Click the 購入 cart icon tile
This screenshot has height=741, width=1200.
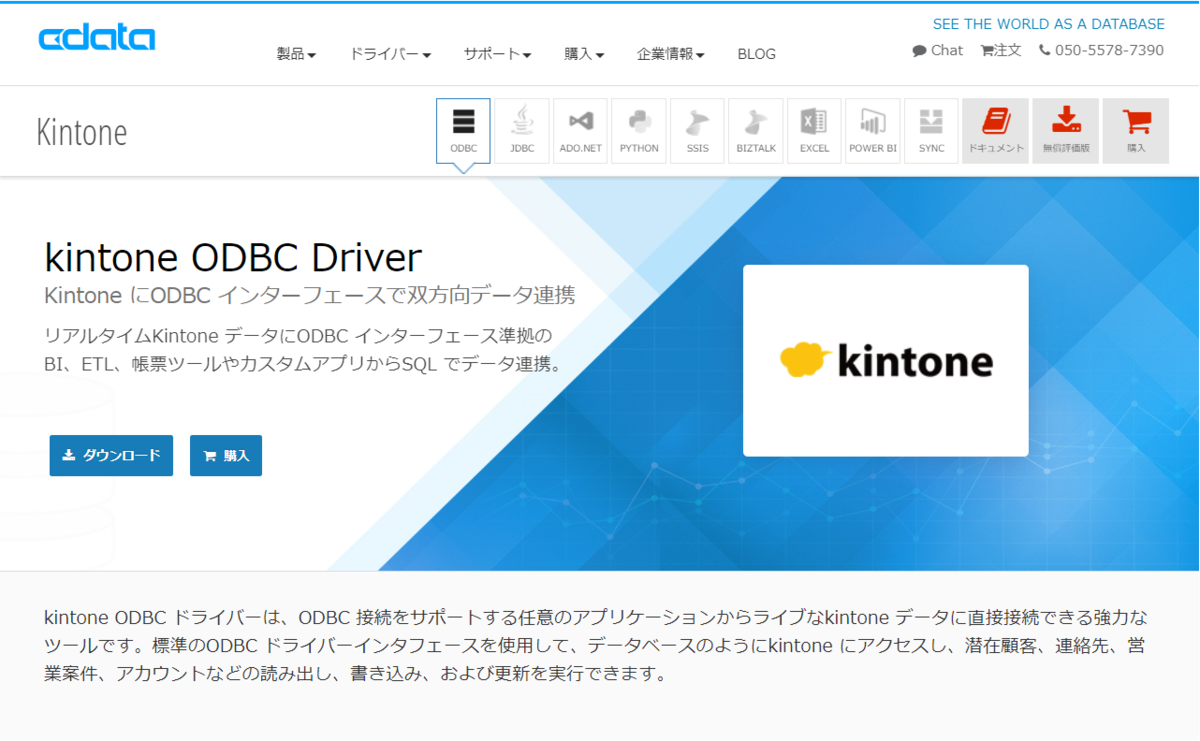click(x=1136, y=131)
